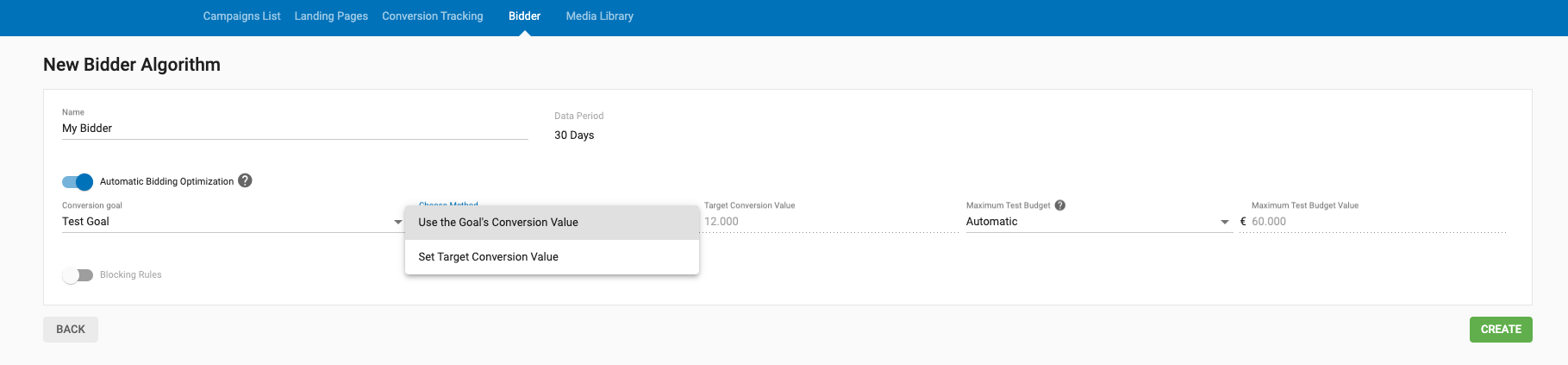Select the Bidder tab
The image size is (1568, 365).
(x=524, y=16)
